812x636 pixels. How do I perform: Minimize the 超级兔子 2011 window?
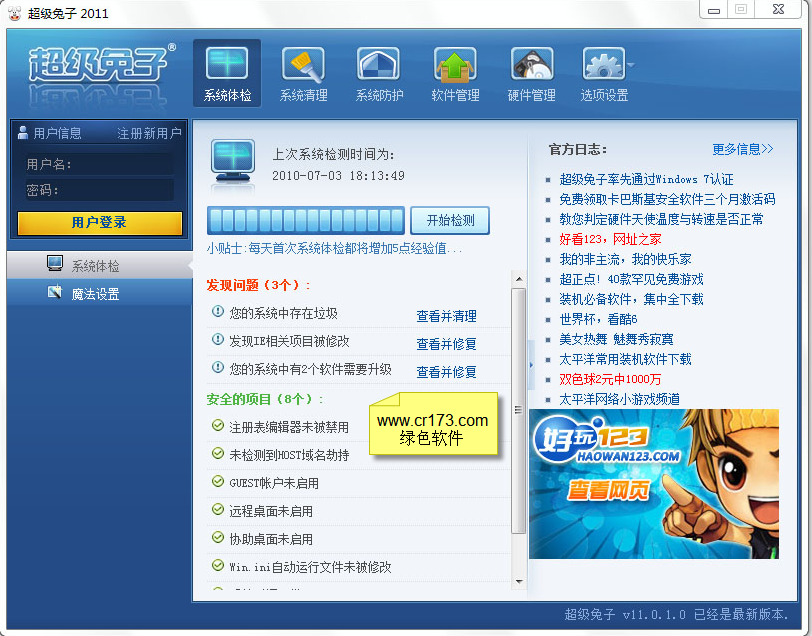pyautogui.click(x=714, y=10)
